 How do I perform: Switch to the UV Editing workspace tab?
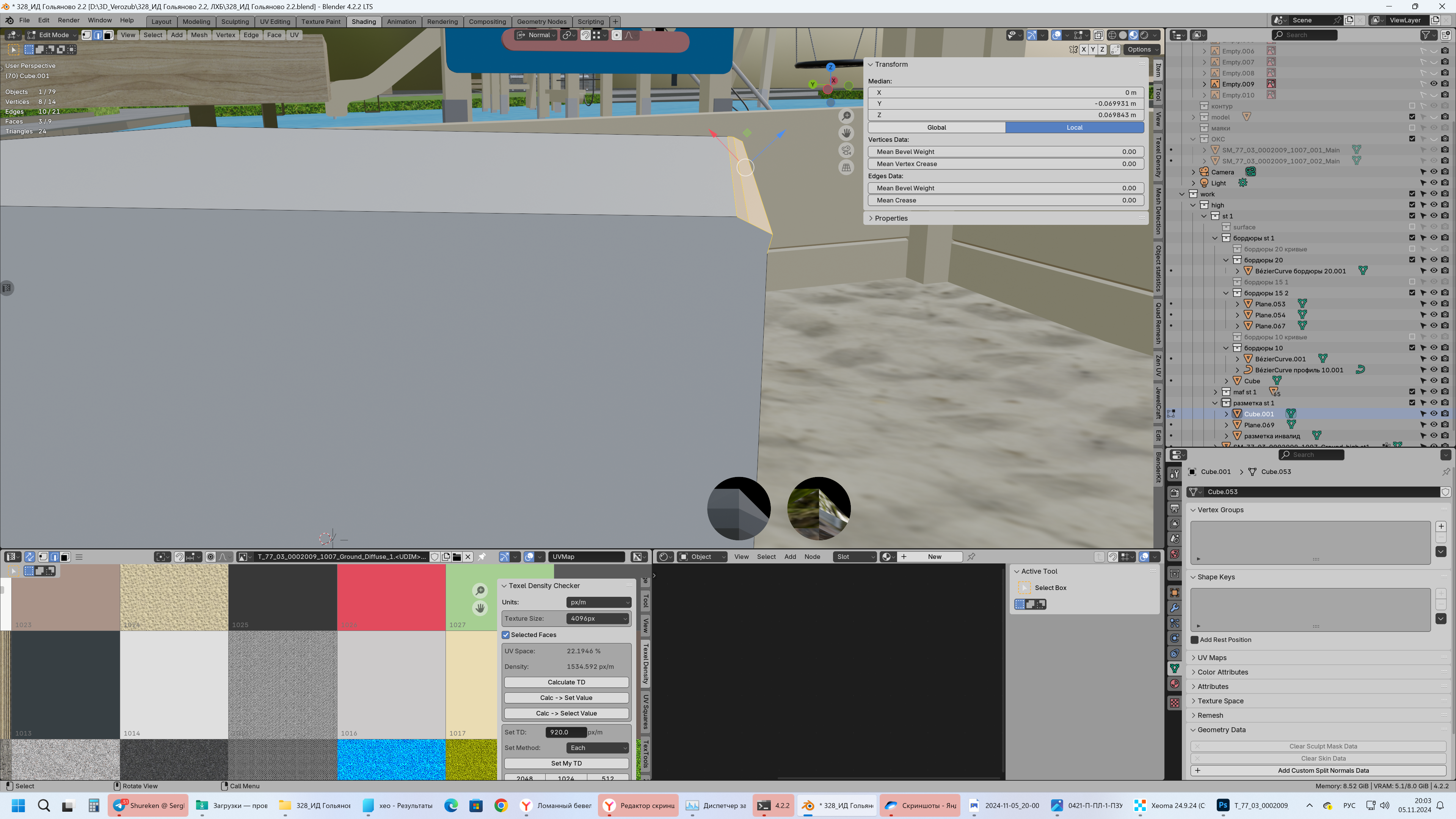[x=275, y=22]
